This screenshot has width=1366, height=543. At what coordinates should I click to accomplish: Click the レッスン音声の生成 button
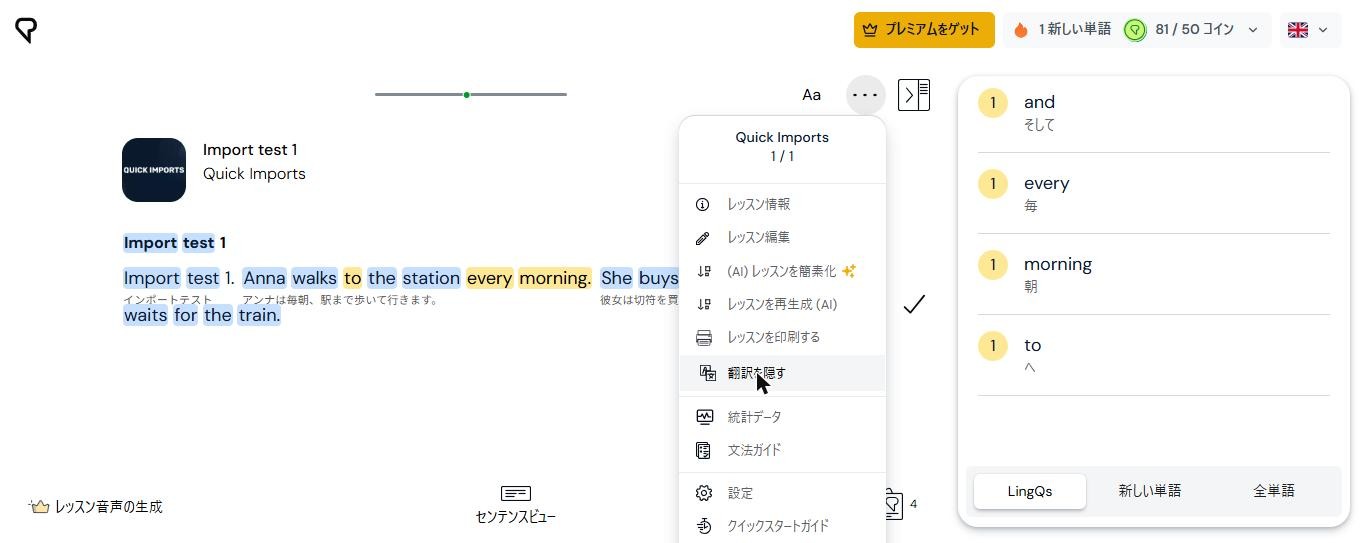tap(96, 507)
